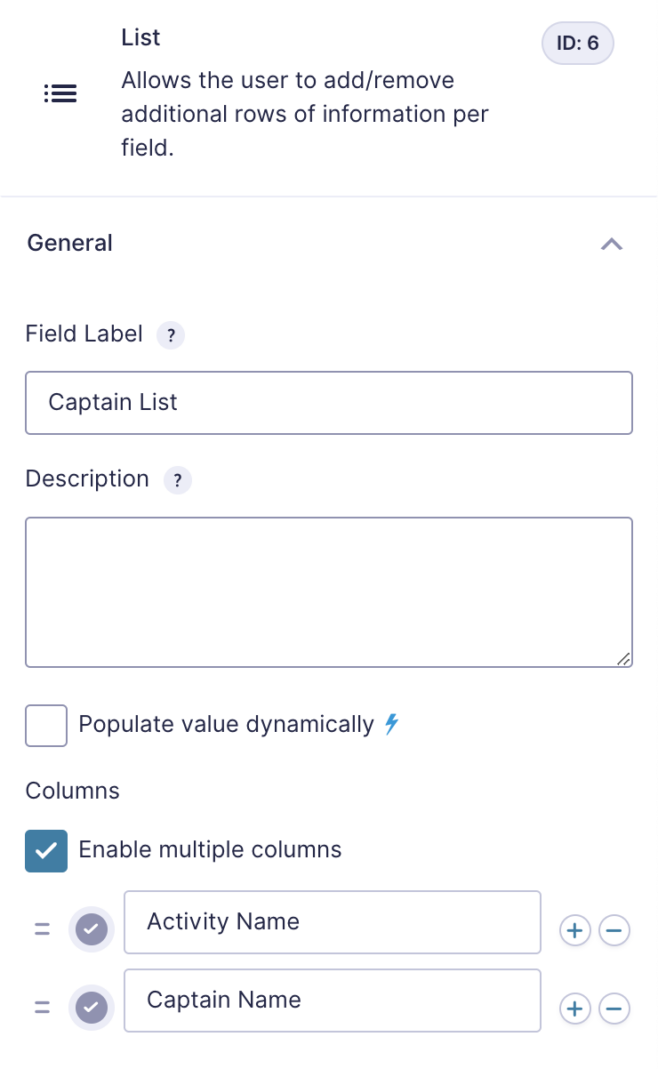This screenshot has width=658, height=1069.
Task: Collapse the General section chevron
Action: pyautogui.click(x=612, y=244)
